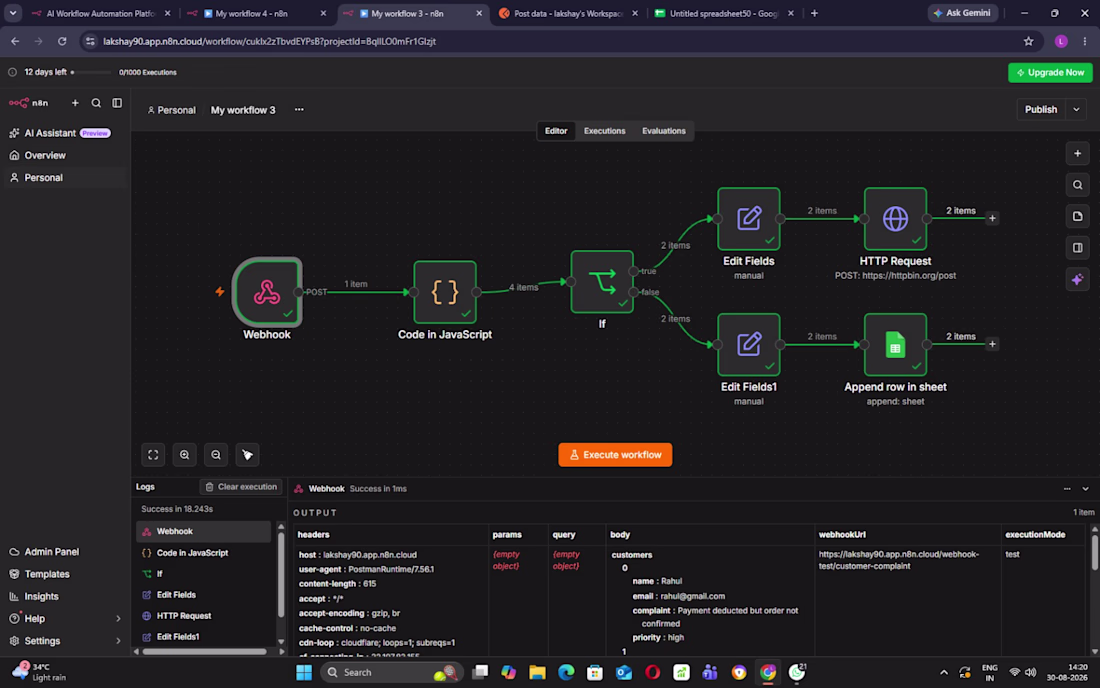This screenshot has height=688, width=1100.
Task: Click the tidy up nodes button
Action: coord(247,454)
